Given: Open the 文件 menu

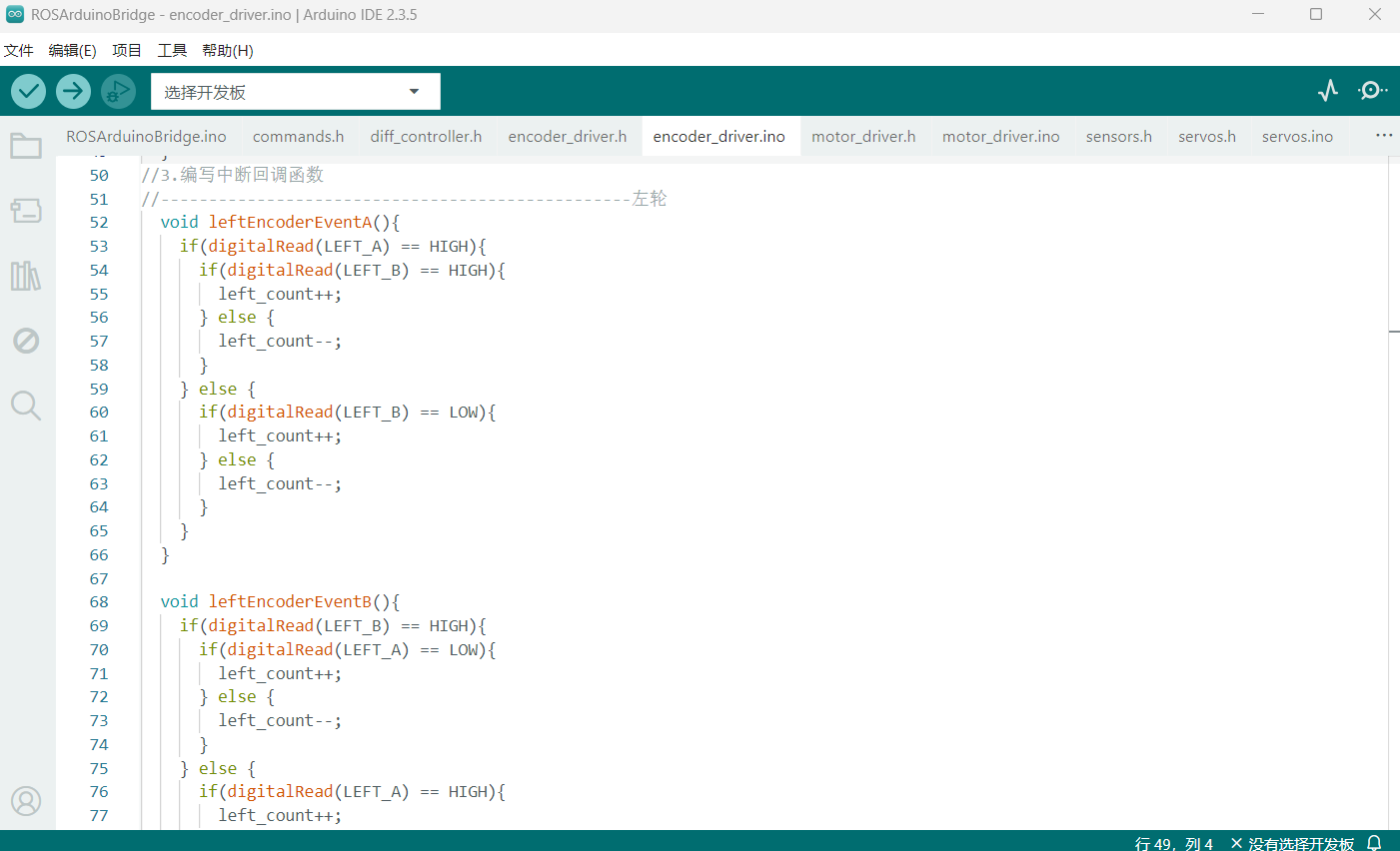Looking at the screenshot, I should (x=19, y=50).
